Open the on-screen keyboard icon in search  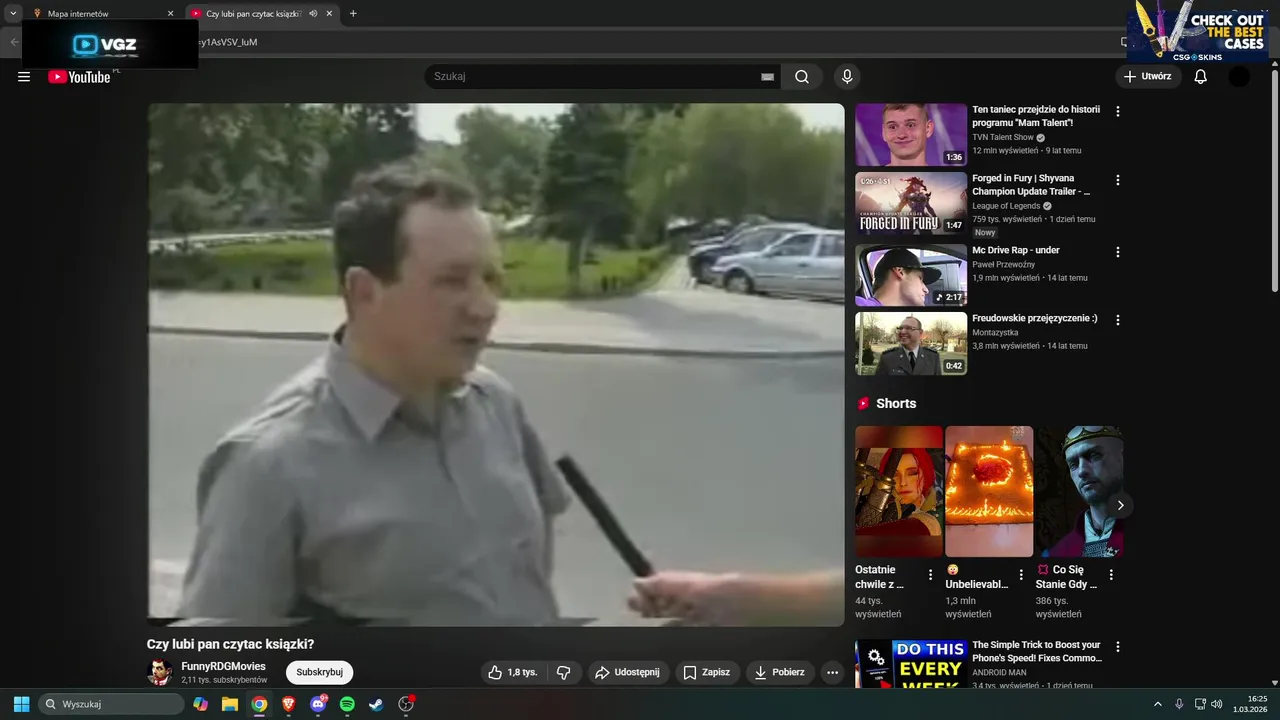[767, 77]
